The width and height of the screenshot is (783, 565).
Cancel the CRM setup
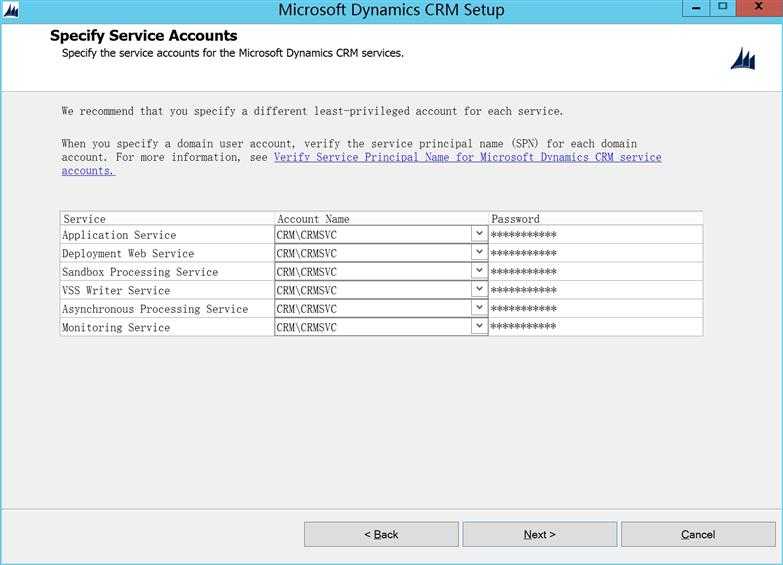(x=698, y=535)
